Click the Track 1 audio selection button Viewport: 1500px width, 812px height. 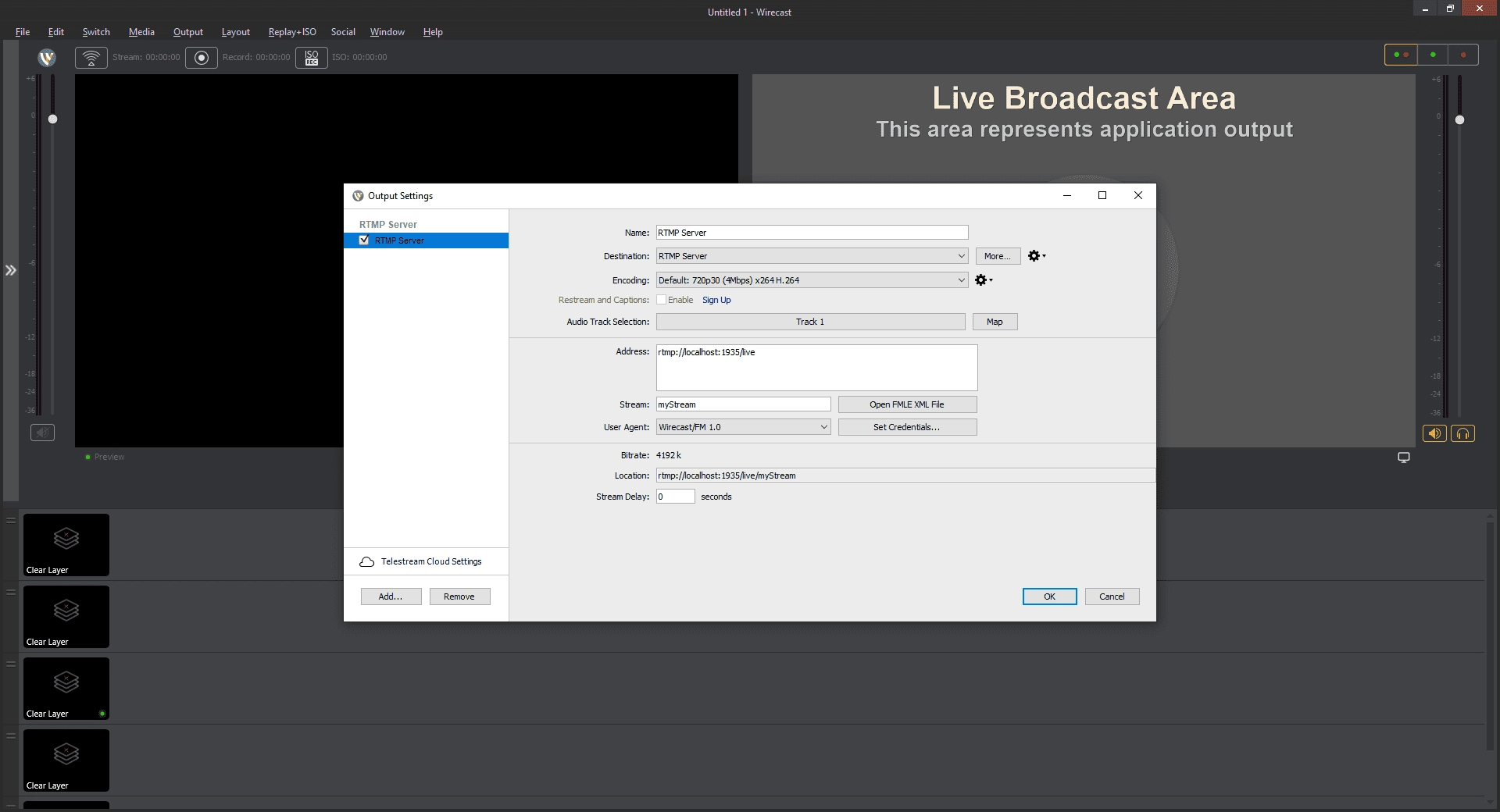click(x=810, y=322)
